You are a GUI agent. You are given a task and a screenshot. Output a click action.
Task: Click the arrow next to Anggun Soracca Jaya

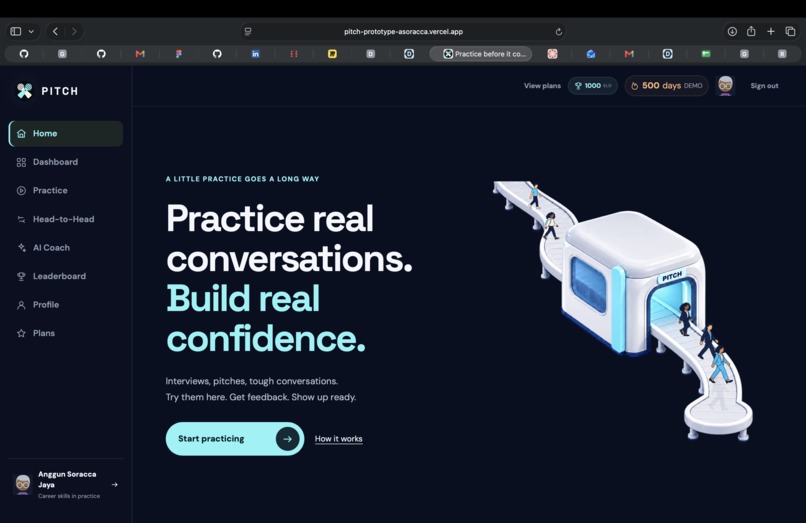[115, 484]
